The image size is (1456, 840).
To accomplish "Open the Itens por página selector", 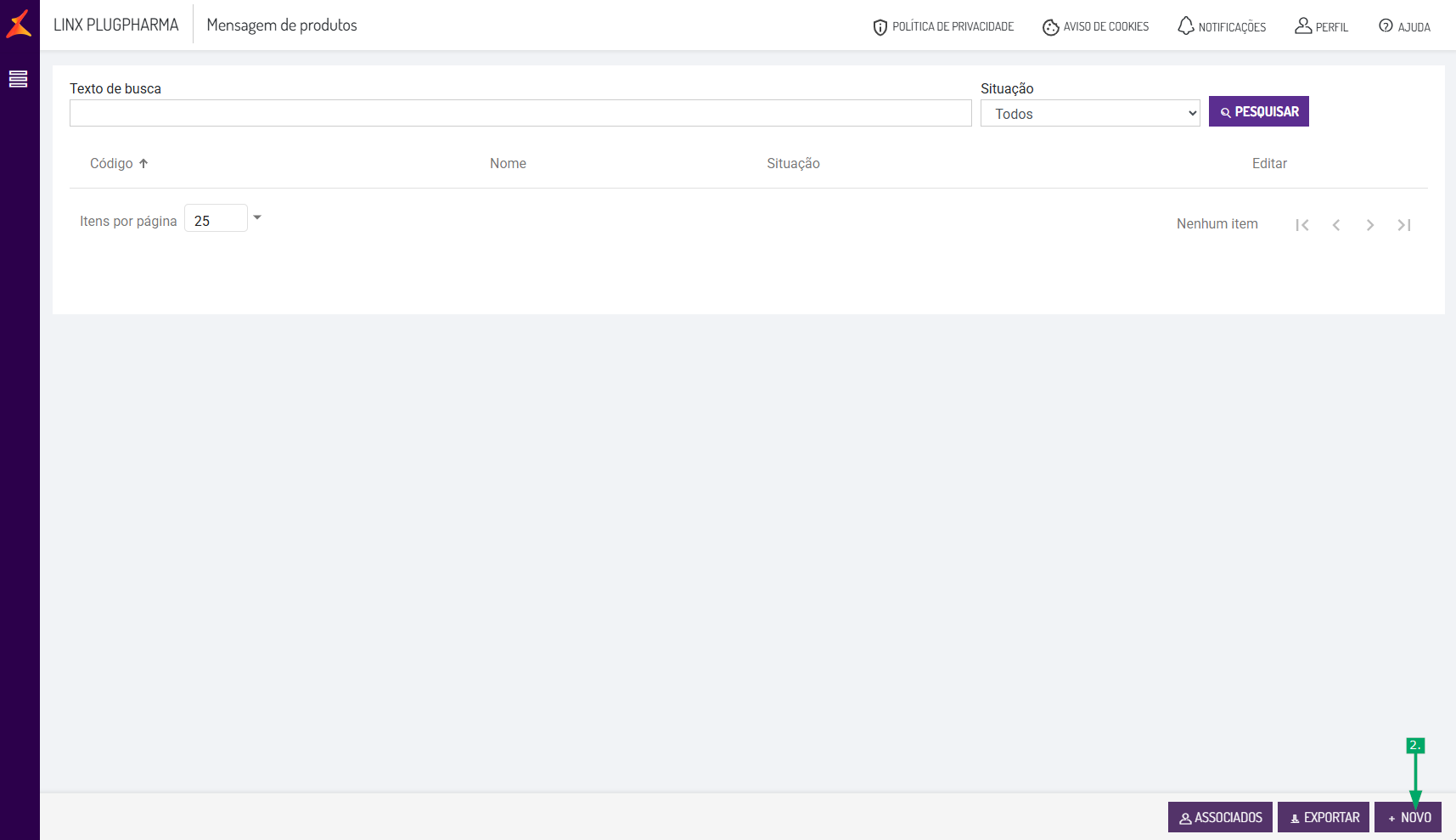I will (x=216, y=218).
